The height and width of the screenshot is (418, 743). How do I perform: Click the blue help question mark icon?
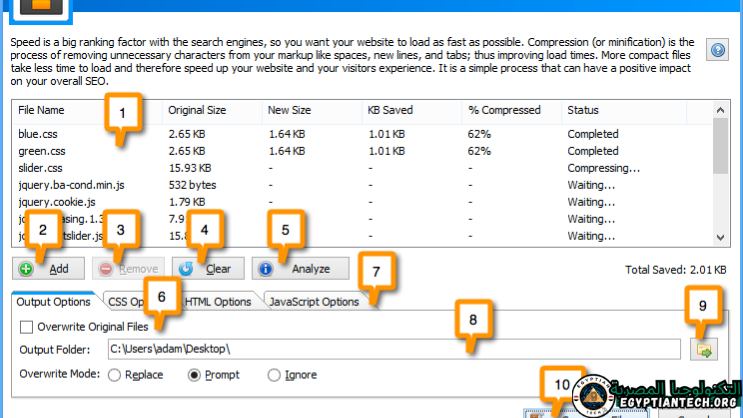[717, 49]
